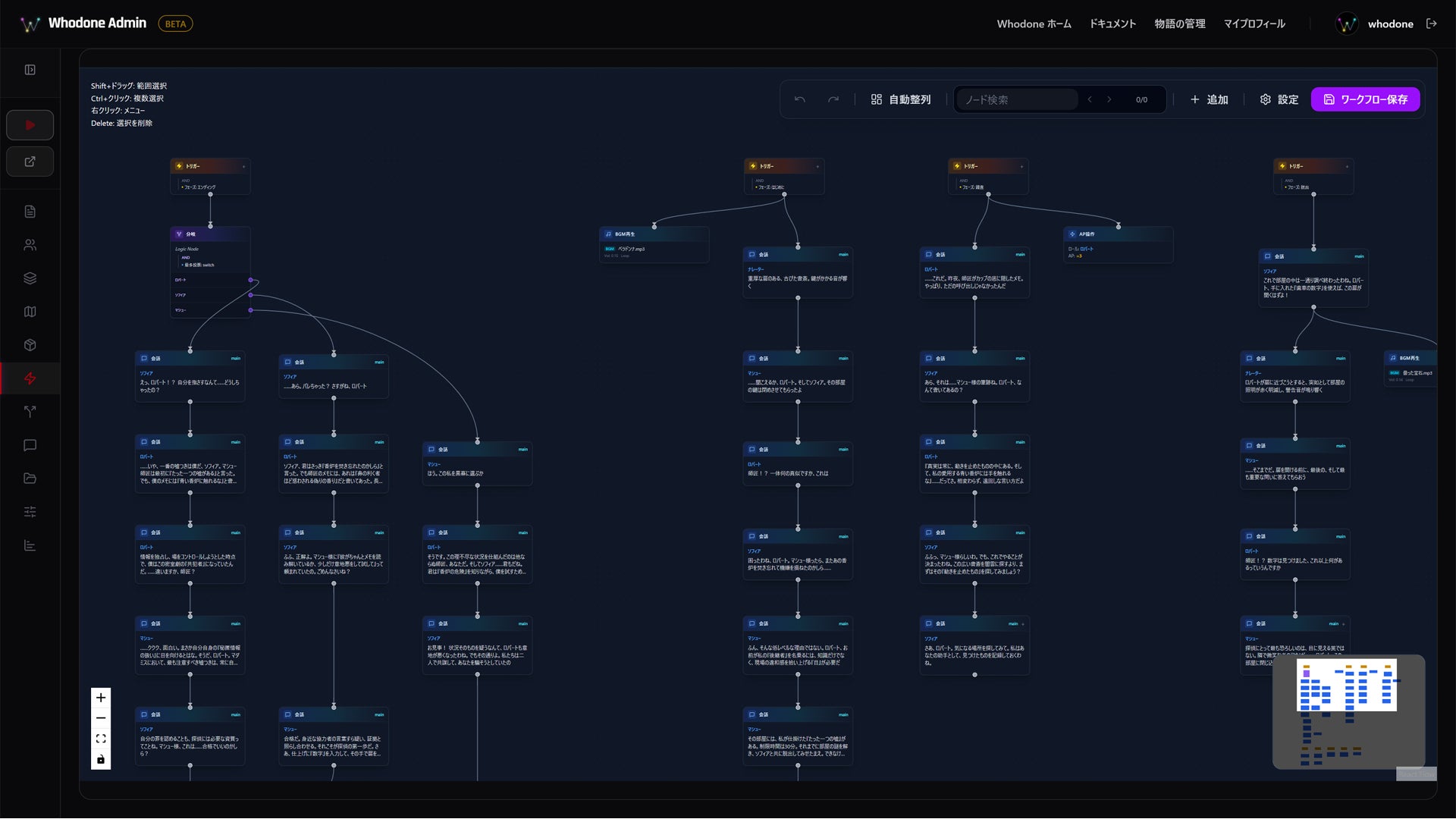The height and width of the screenshot is (819, 1456).
Task: Toggle the canvas lock button
Action: tap(101, 759)
